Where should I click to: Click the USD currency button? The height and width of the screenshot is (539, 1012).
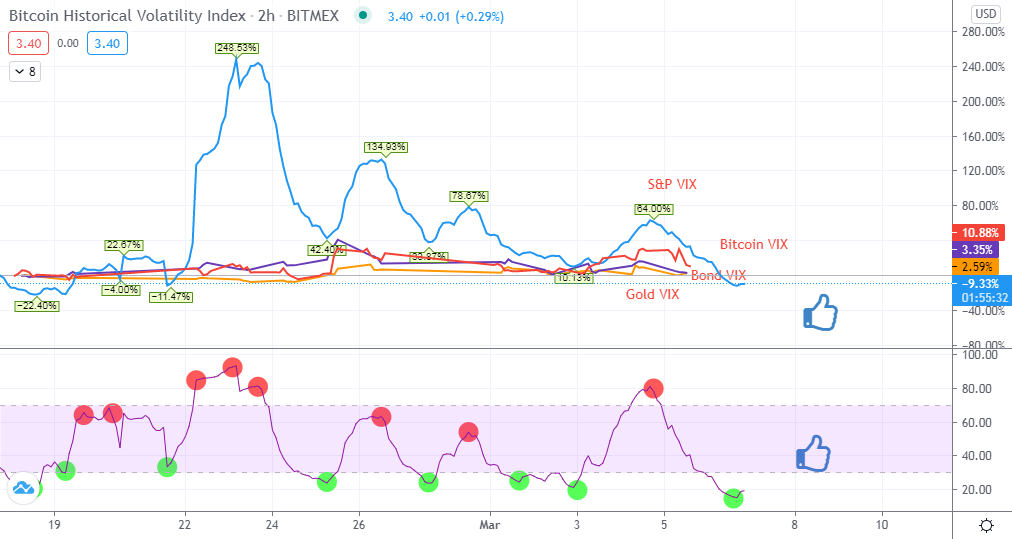(986, 14)
